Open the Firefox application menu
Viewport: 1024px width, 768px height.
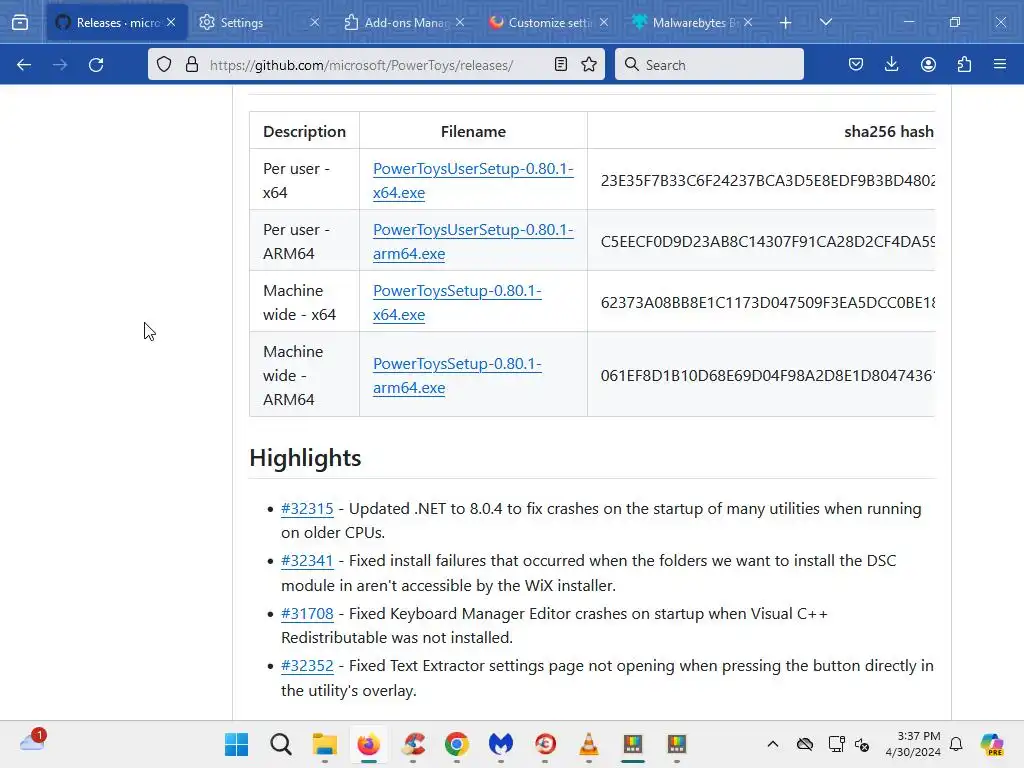coord(1000,64)
